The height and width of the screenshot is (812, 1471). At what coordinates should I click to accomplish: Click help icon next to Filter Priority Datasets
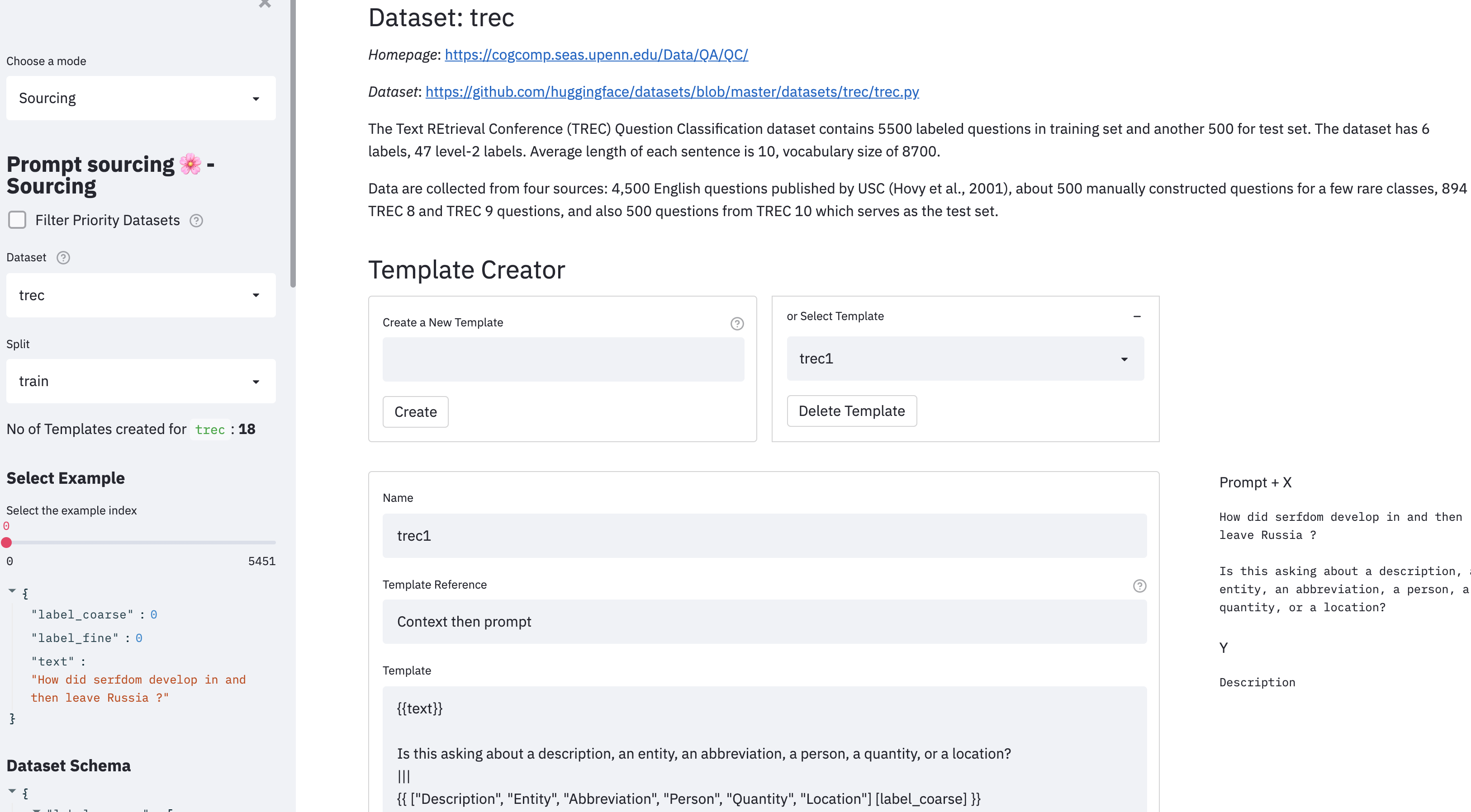[x=196, y=220]
